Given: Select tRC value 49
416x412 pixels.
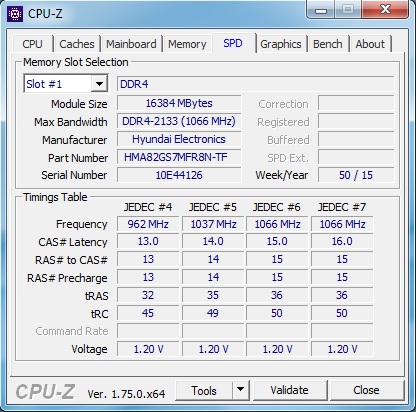Looking at the screenshot, I should pyautogui.click(x=213, y=313).
